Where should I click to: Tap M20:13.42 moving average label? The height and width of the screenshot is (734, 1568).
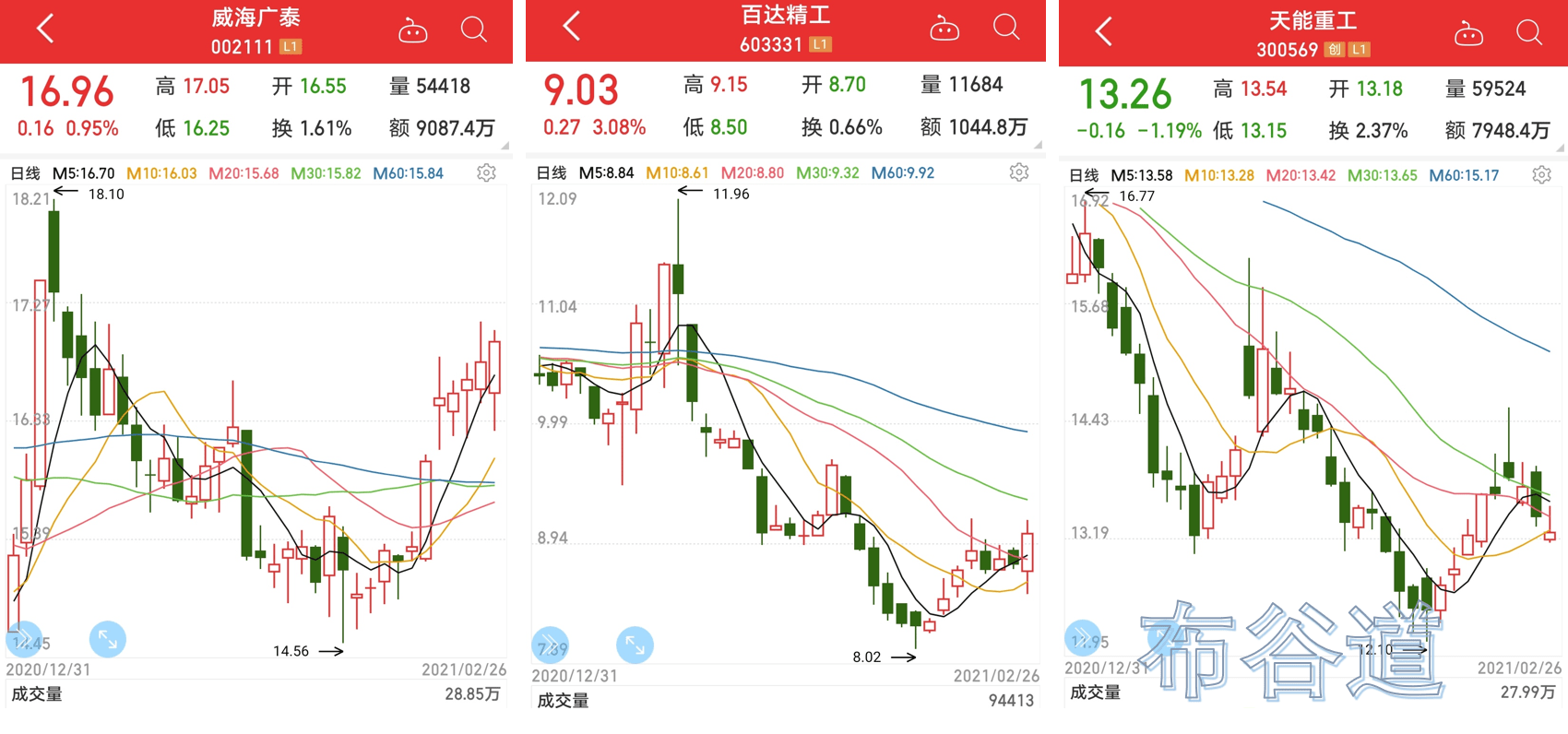click(x=1301, y=175)
